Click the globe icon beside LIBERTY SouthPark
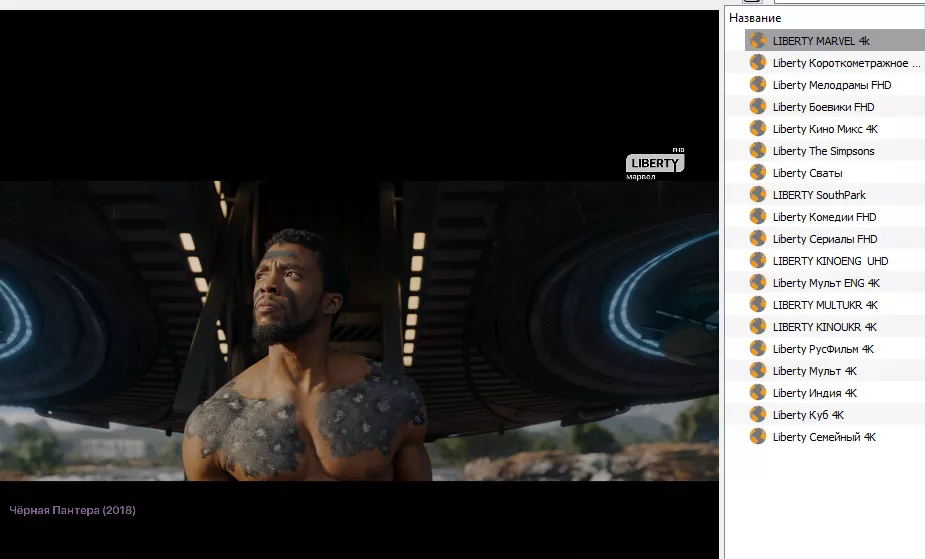 [757, 195]
